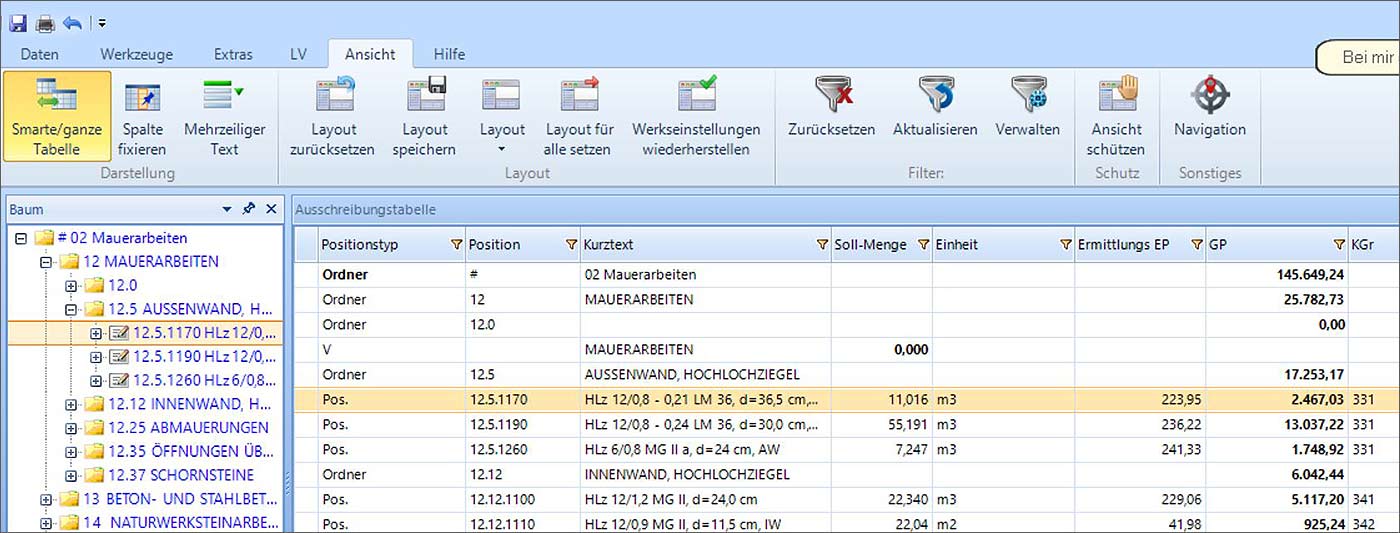1400x533 pixels.
Task: Expand 13 BETON- UND STAHLBET... folder
Action: click(46, 499)
